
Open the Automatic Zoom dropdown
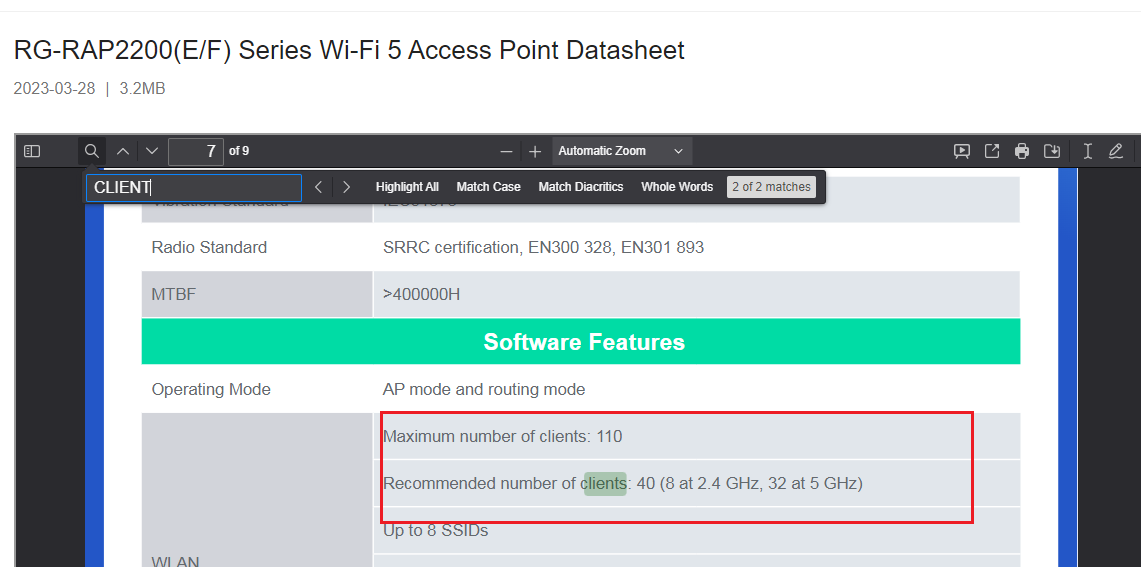tap(621, 151)
